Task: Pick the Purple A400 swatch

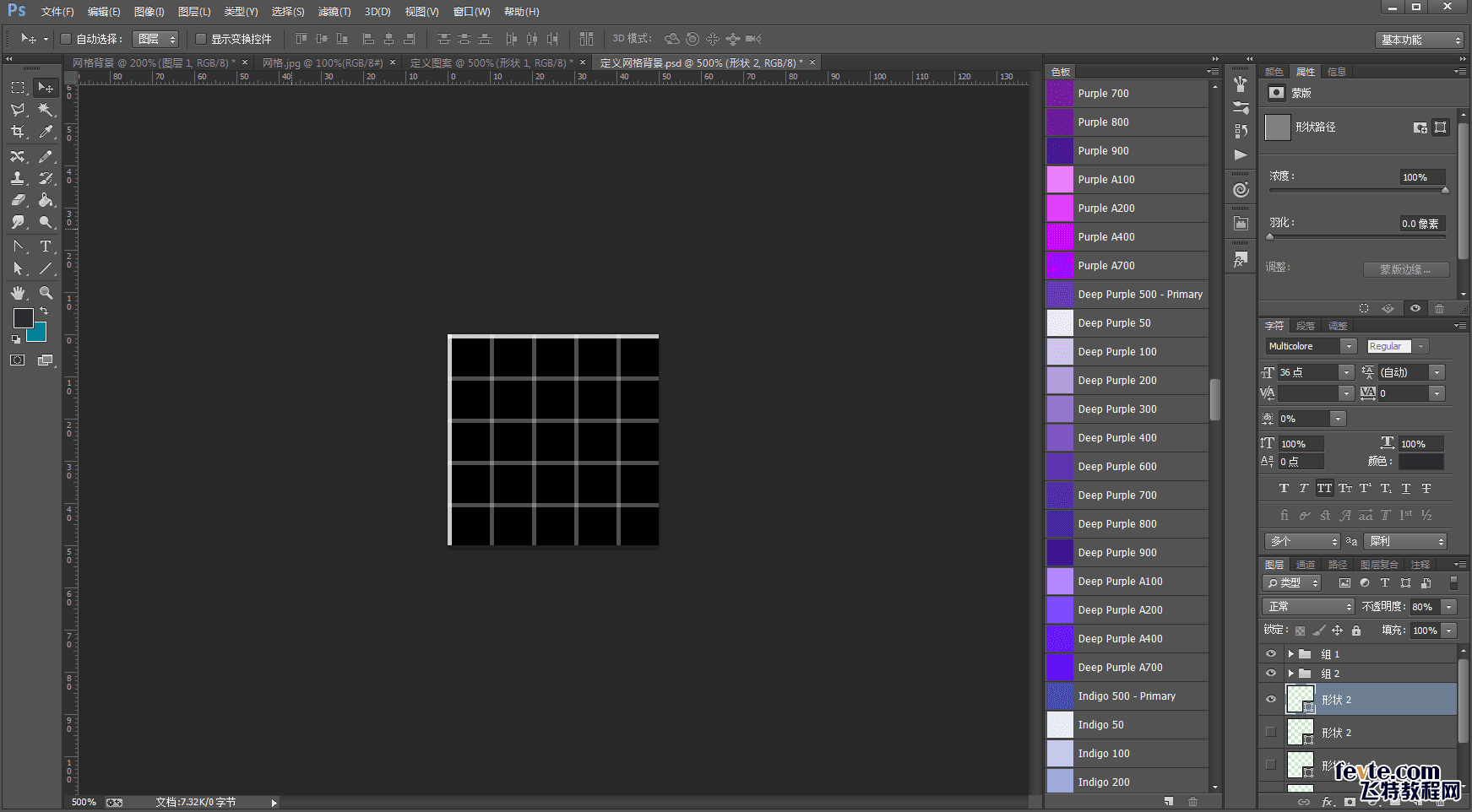Action: coord(1061,237)
